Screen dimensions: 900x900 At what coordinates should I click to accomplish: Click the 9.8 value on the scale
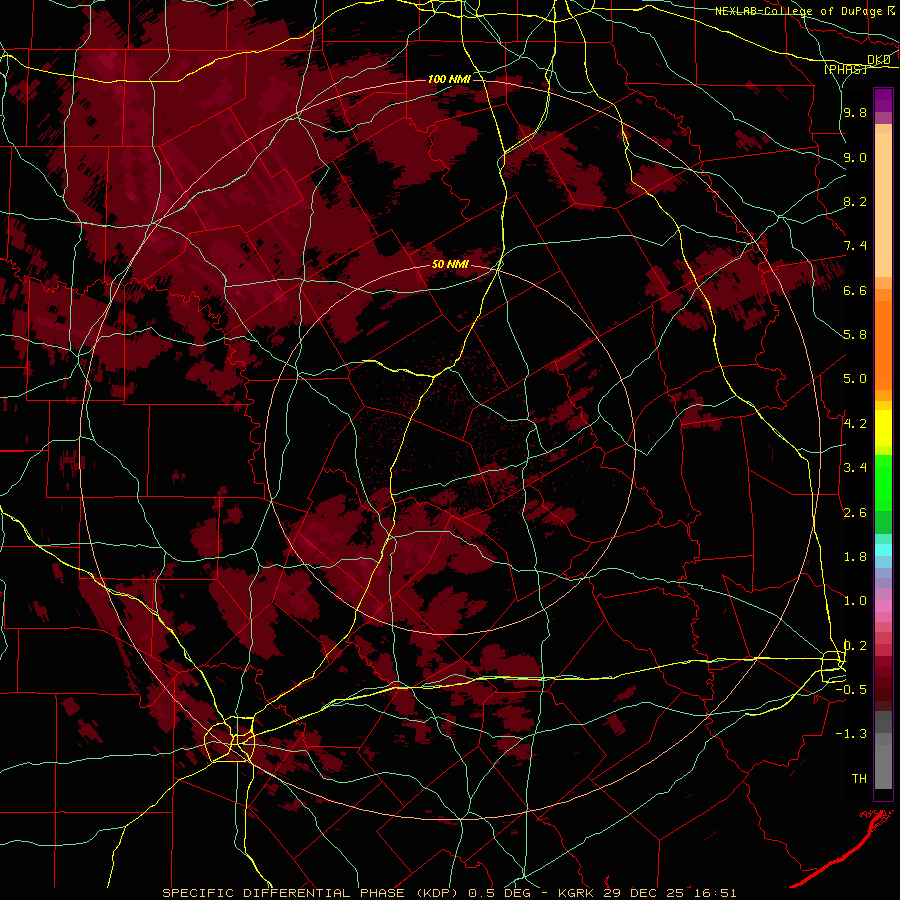tap(855, 112)
